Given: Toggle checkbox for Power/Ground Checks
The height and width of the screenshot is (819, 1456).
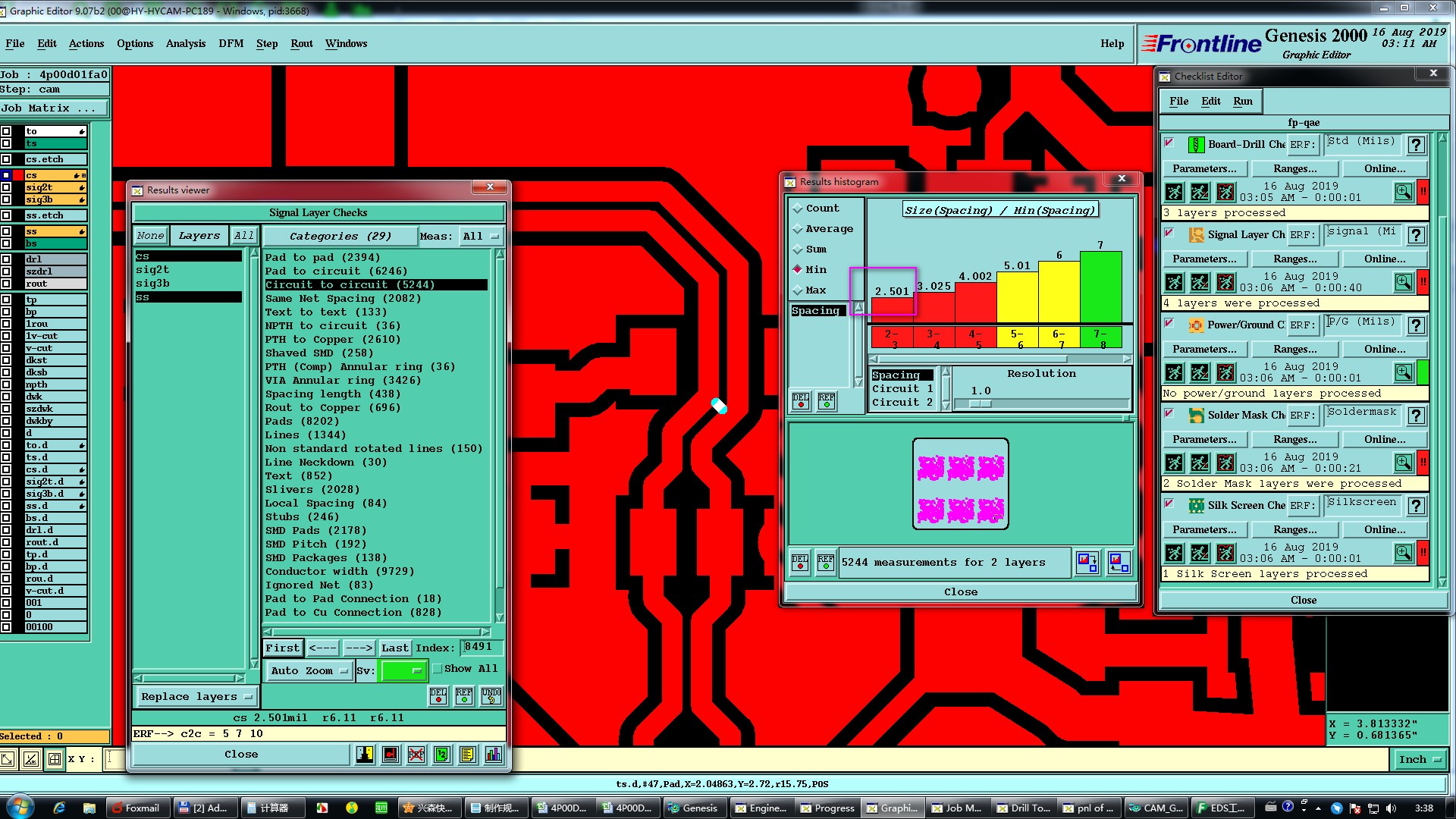Looking at the screenshot, I should [1169, 323].
